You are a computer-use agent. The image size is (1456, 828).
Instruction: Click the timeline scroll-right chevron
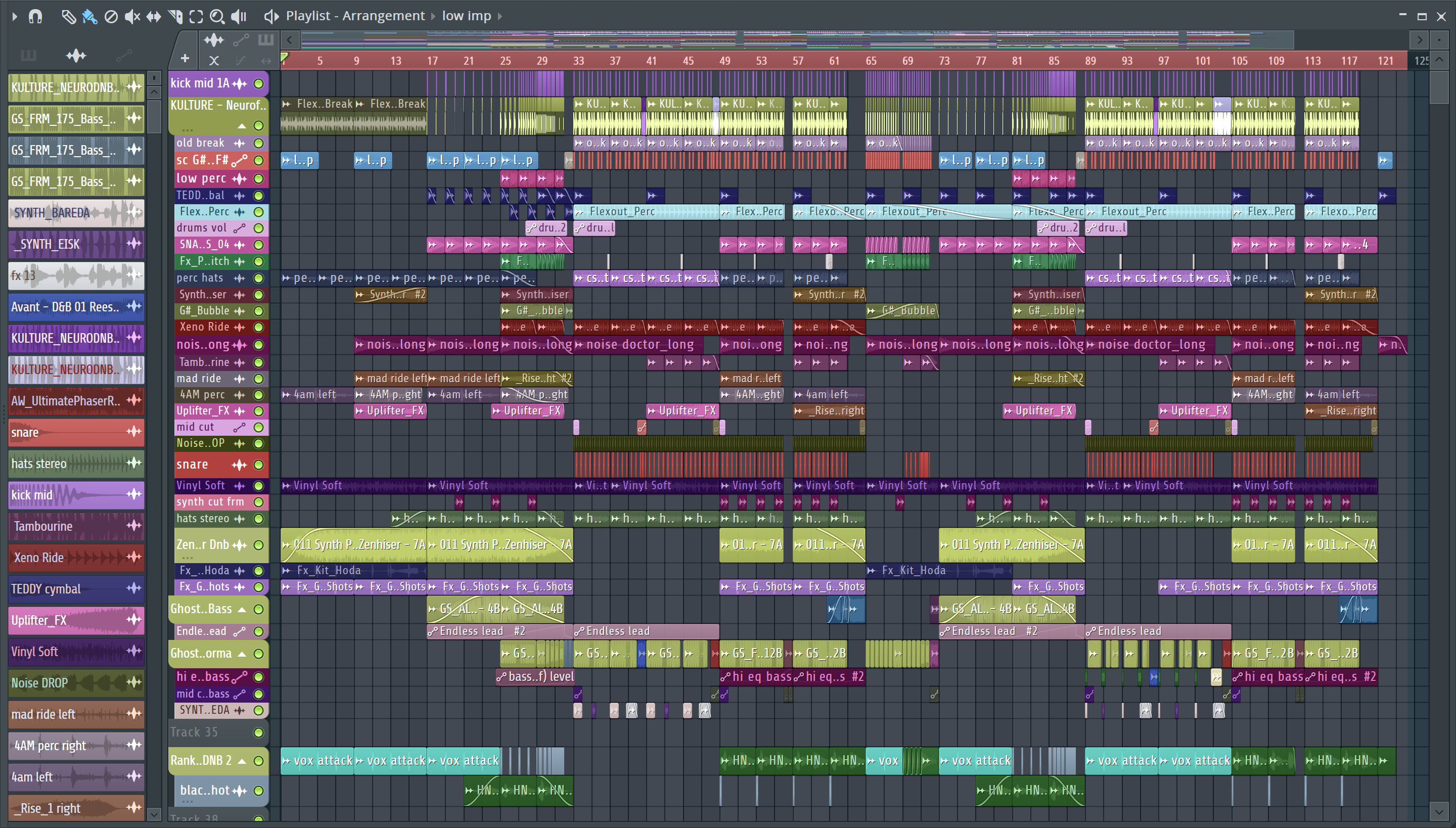(x=1420, y=40)
